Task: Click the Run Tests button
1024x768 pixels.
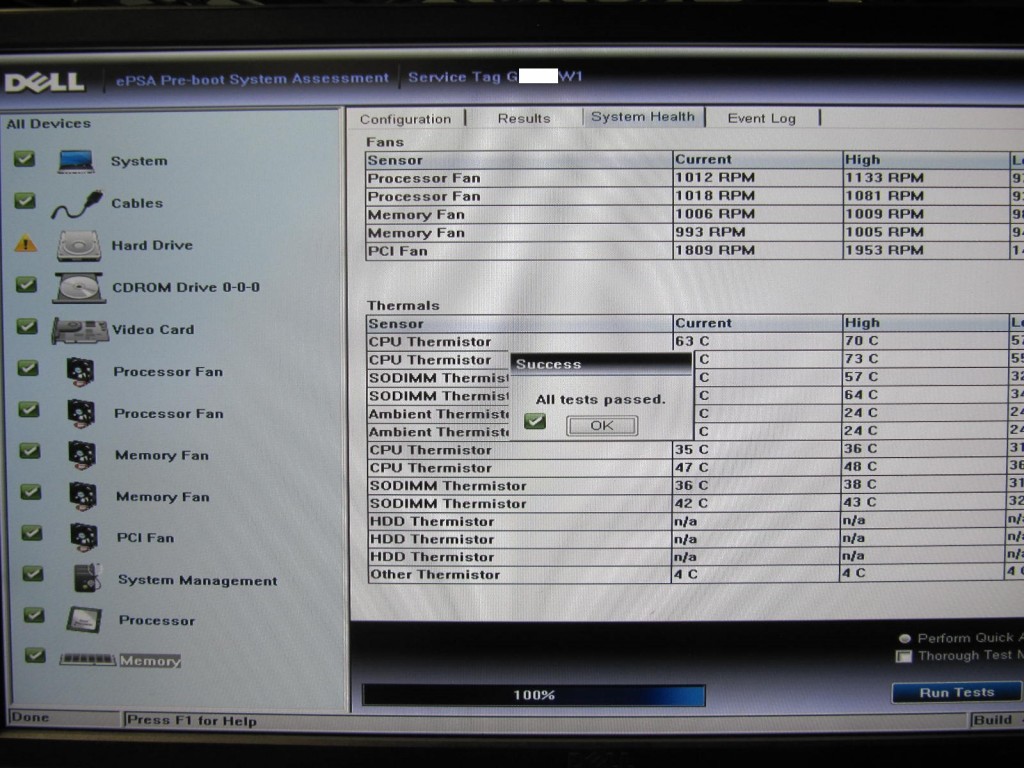Action: [956, 692]
